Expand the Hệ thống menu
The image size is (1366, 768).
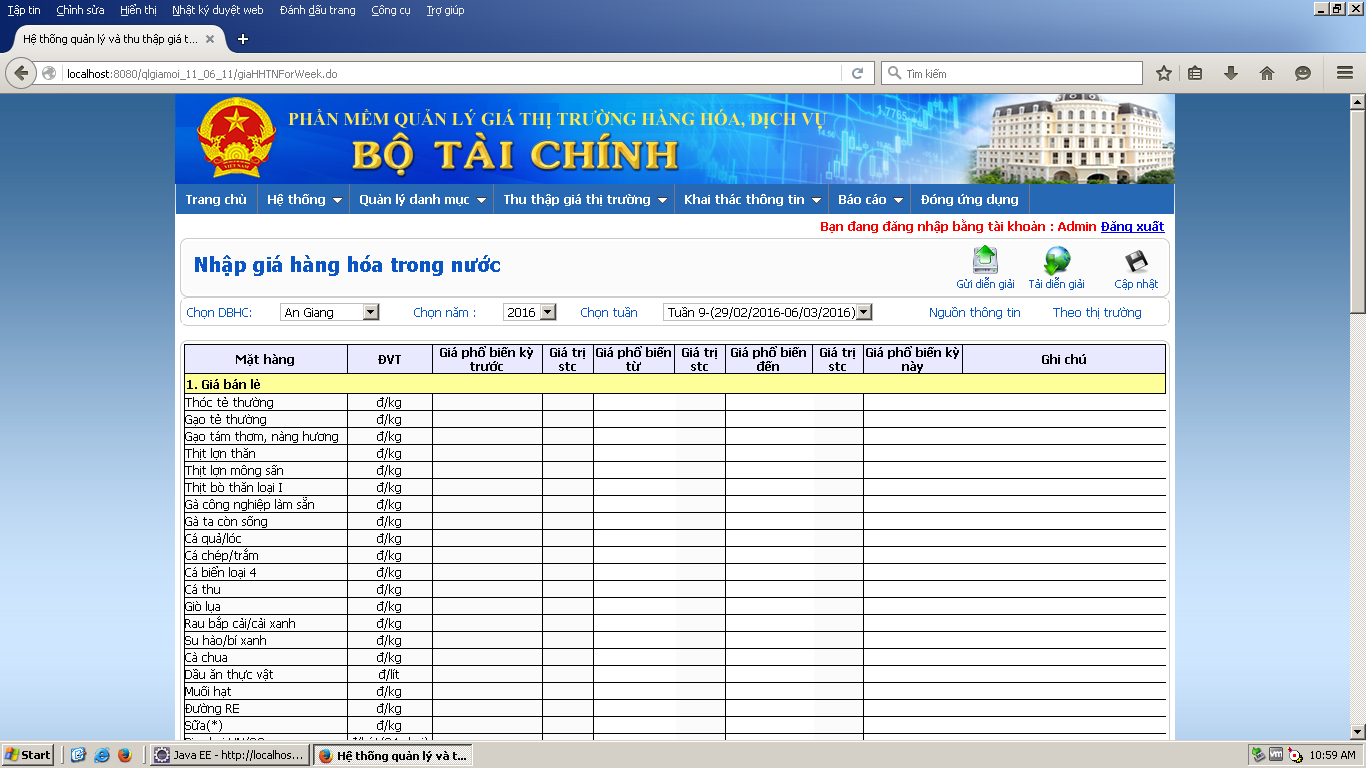[x=306, y=199]
